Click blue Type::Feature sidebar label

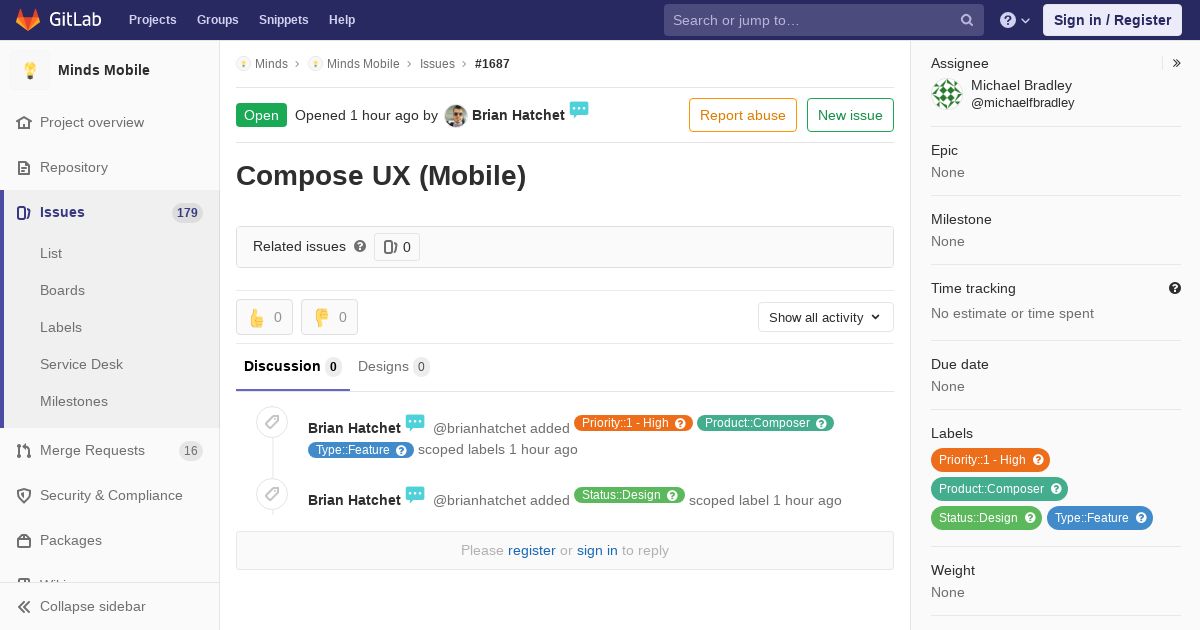pyautogui.click(x=1099, y=518)
